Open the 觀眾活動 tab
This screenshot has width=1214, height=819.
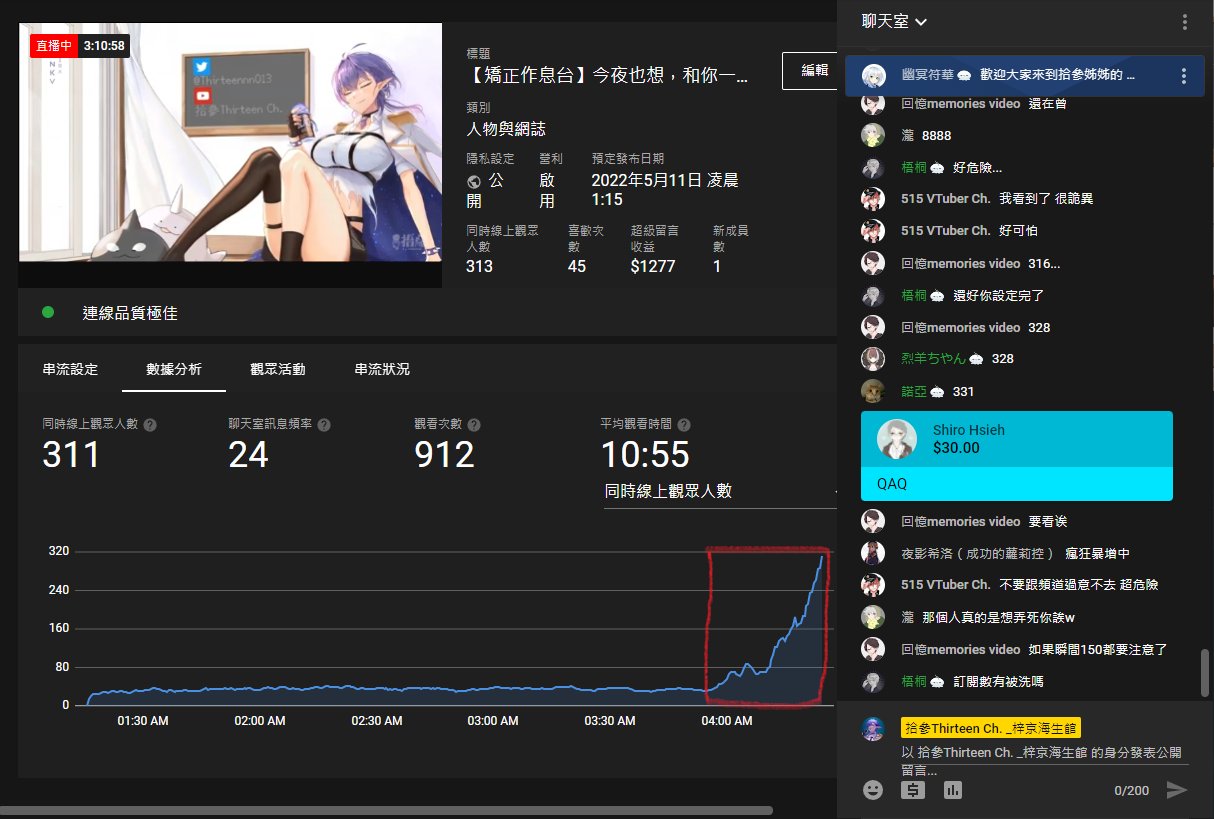pyautogui.click(x=278, y=369)
